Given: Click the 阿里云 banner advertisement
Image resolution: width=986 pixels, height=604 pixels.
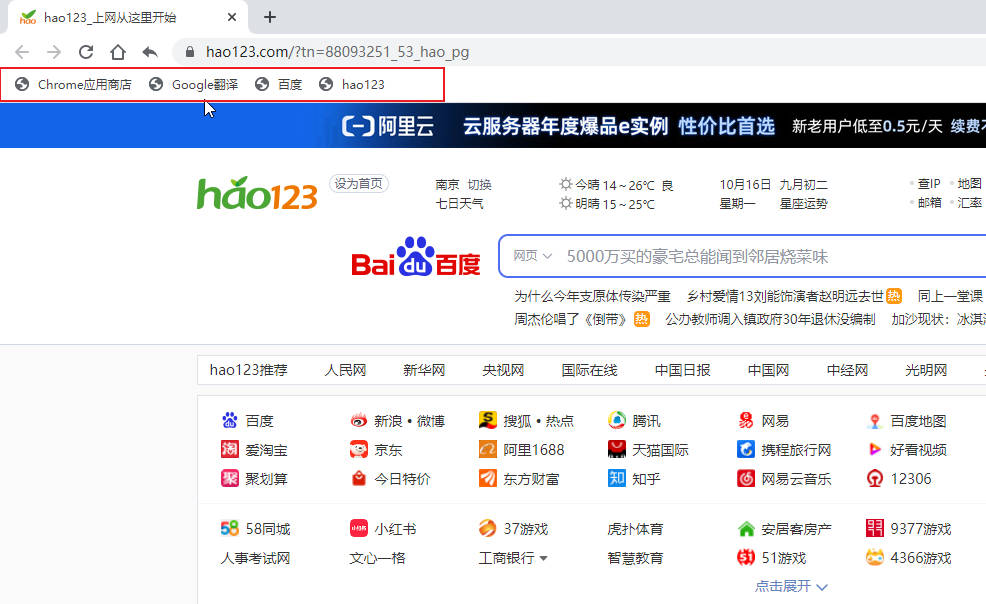Looking at the screenshot, I should coord(493,126).
